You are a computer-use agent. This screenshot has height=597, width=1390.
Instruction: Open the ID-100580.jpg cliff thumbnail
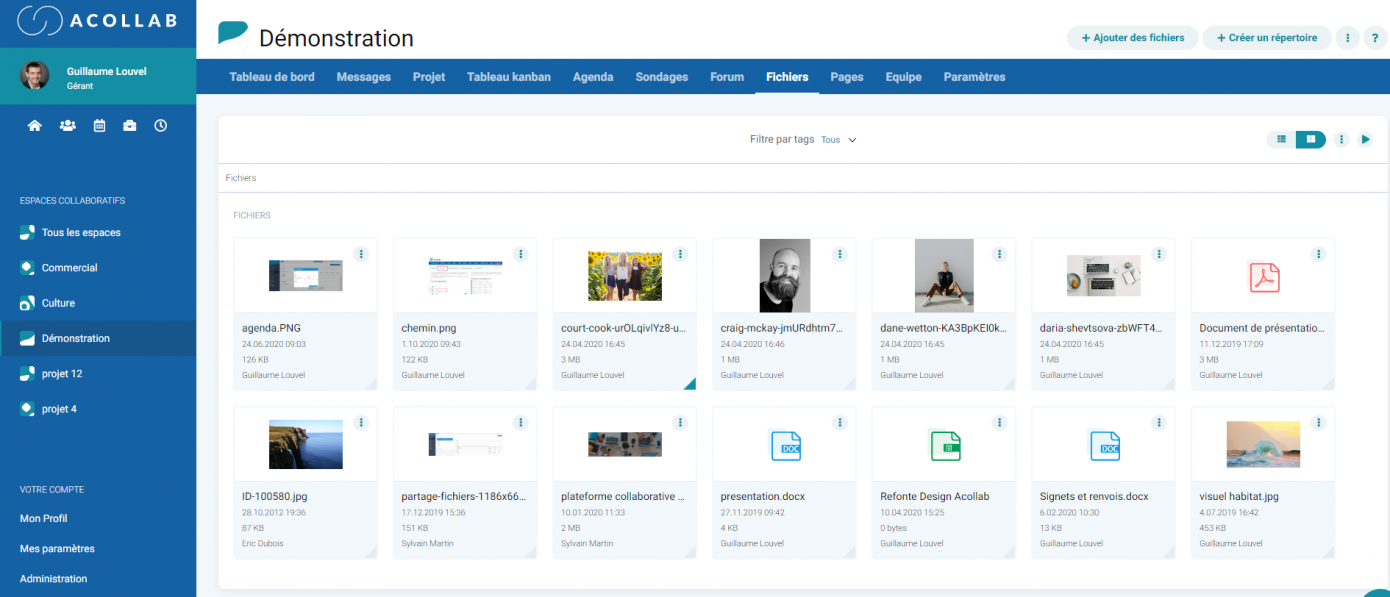click(305, 444)
